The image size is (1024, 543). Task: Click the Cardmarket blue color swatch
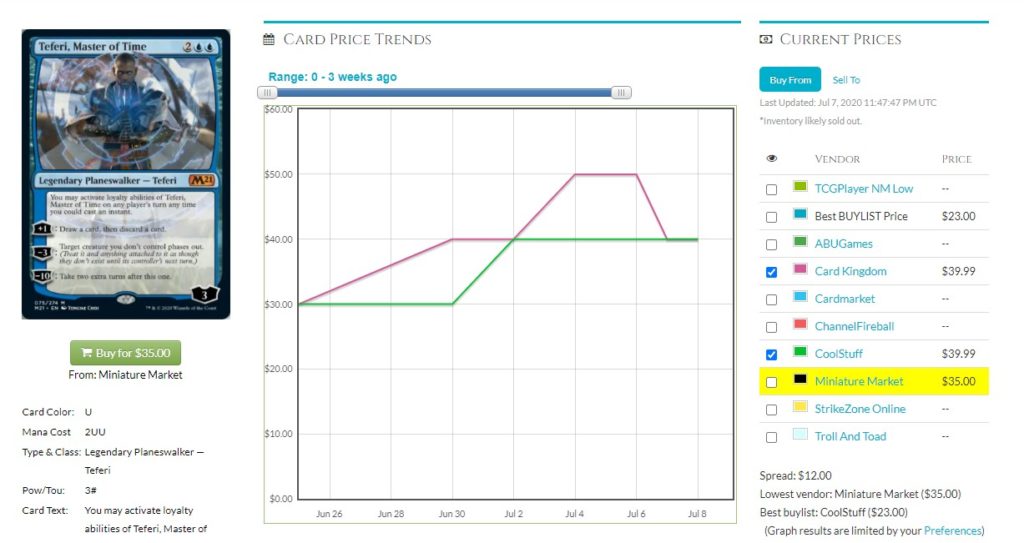[800, 296]
